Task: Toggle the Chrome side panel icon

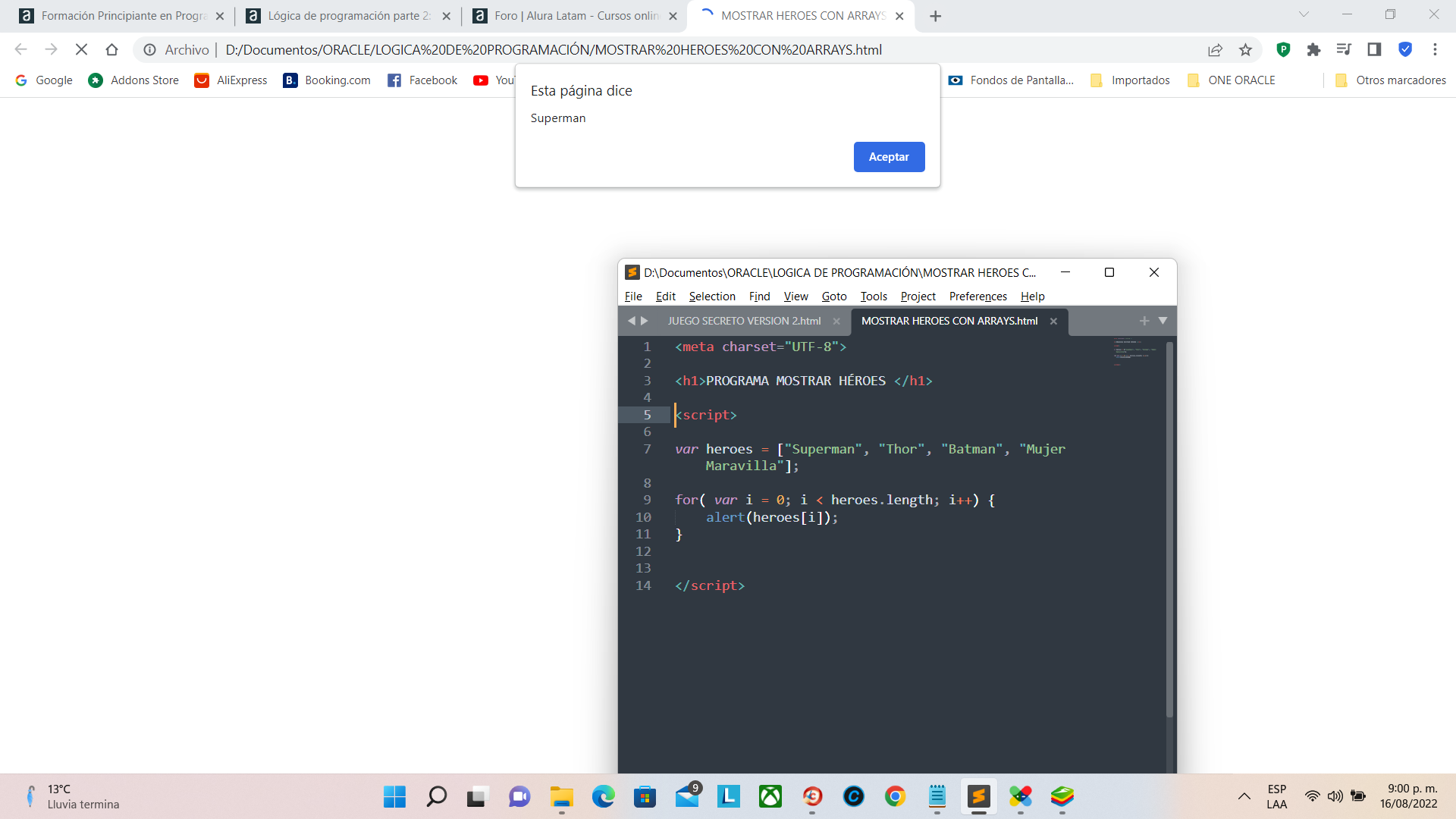Action: click(1374, 49)
